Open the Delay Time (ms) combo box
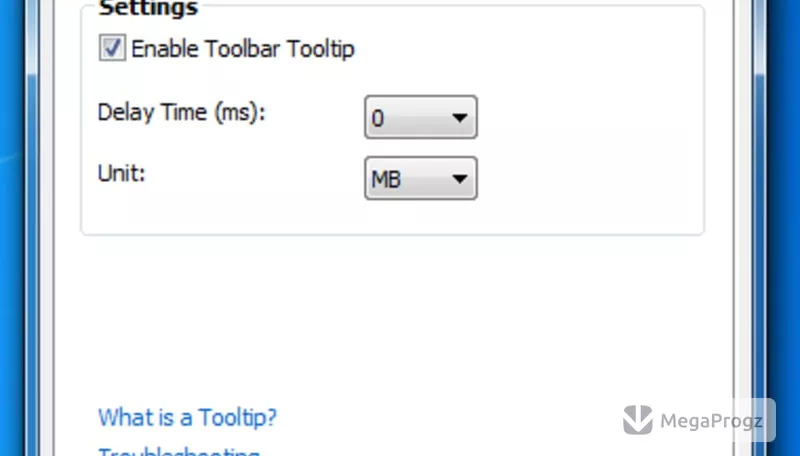 pos(421,117)
